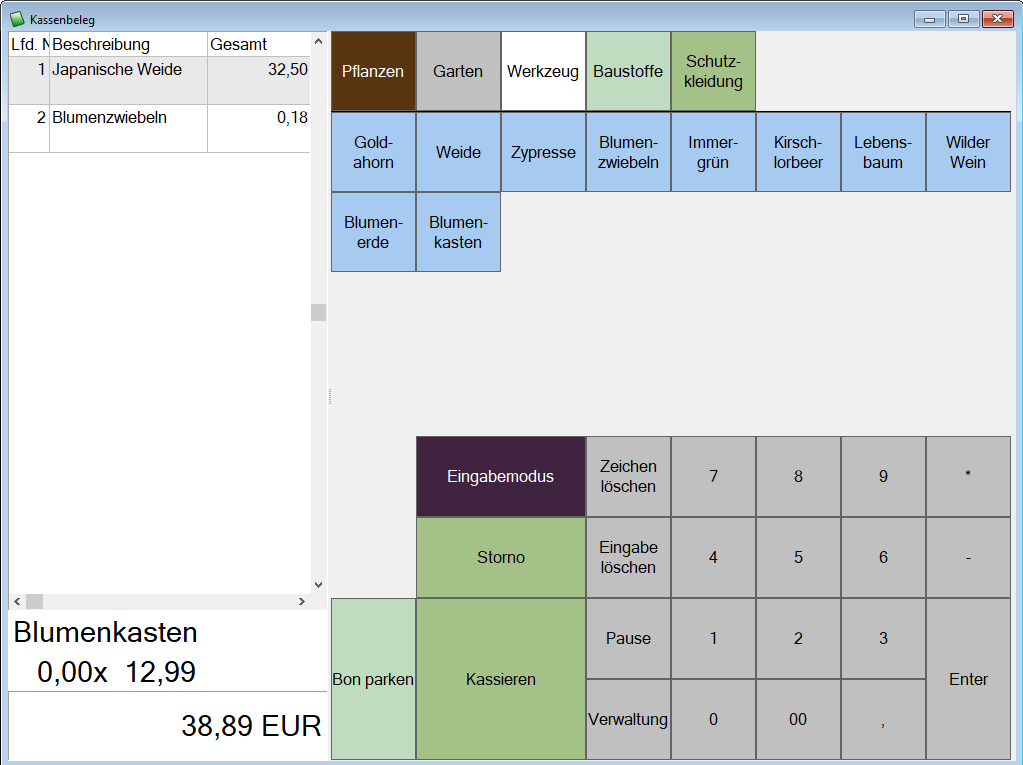The image size is (1023, 765).
Task: Park the receipt with Bon parken
Action: (x=373, y=679)
